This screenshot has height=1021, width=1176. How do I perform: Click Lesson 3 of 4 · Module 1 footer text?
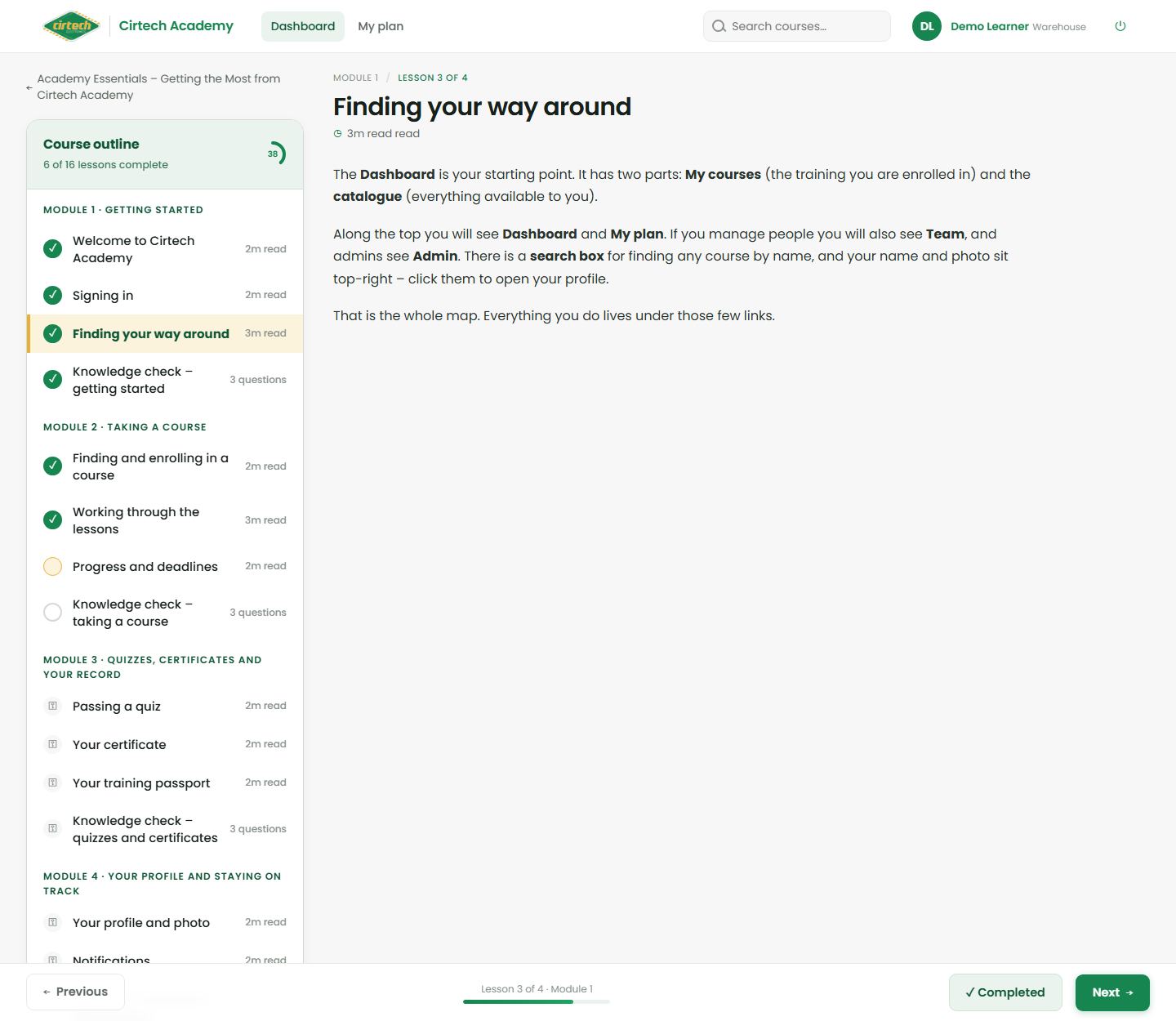click(x=537, y=988)
